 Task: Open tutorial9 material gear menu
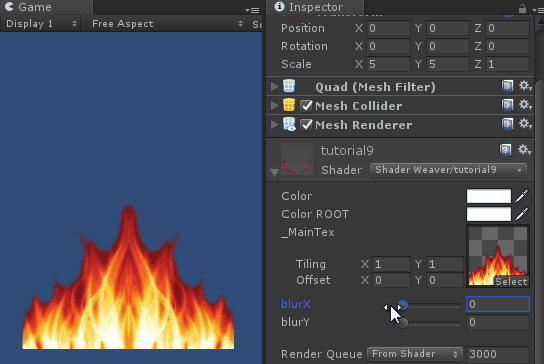click(x=524, y=150)
